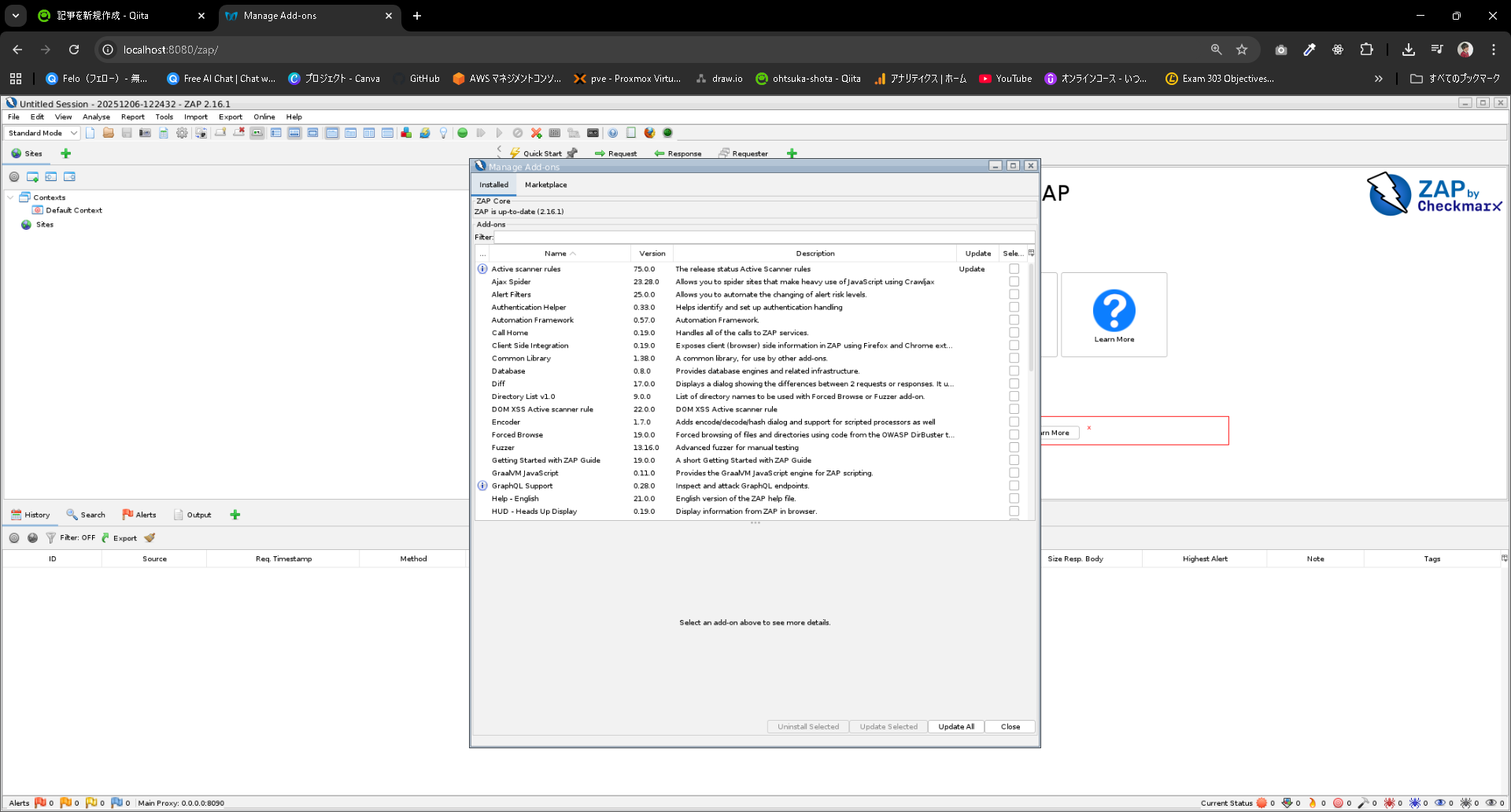Screen dimensions: 1511x812
Task: Open the browser tab search dropdown
Action: [16, 16]
